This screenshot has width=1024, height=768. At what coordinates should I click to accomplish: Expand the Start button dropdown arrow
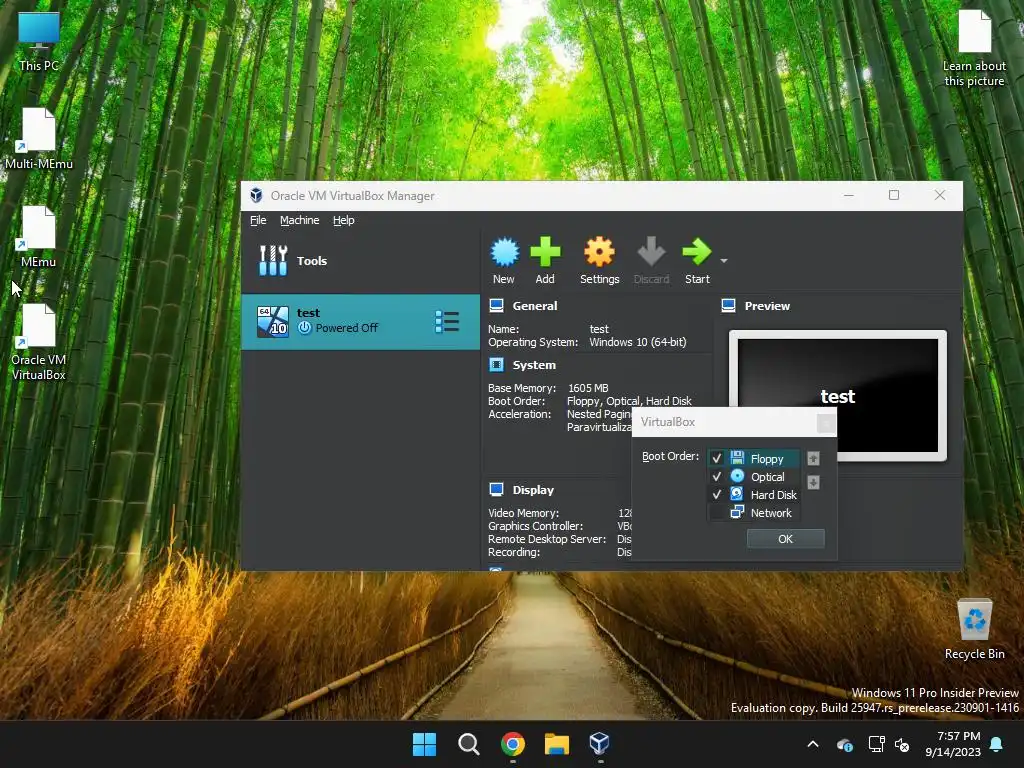[724, 261]
